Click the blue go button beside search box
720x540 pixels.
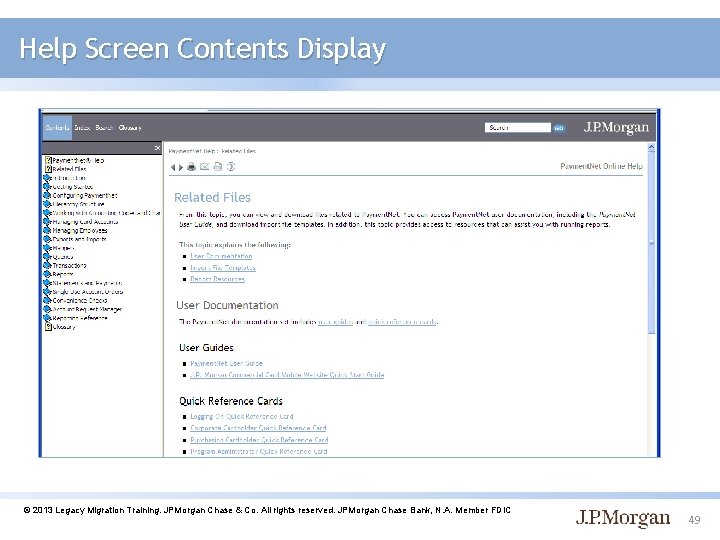(x=559, y=128)
